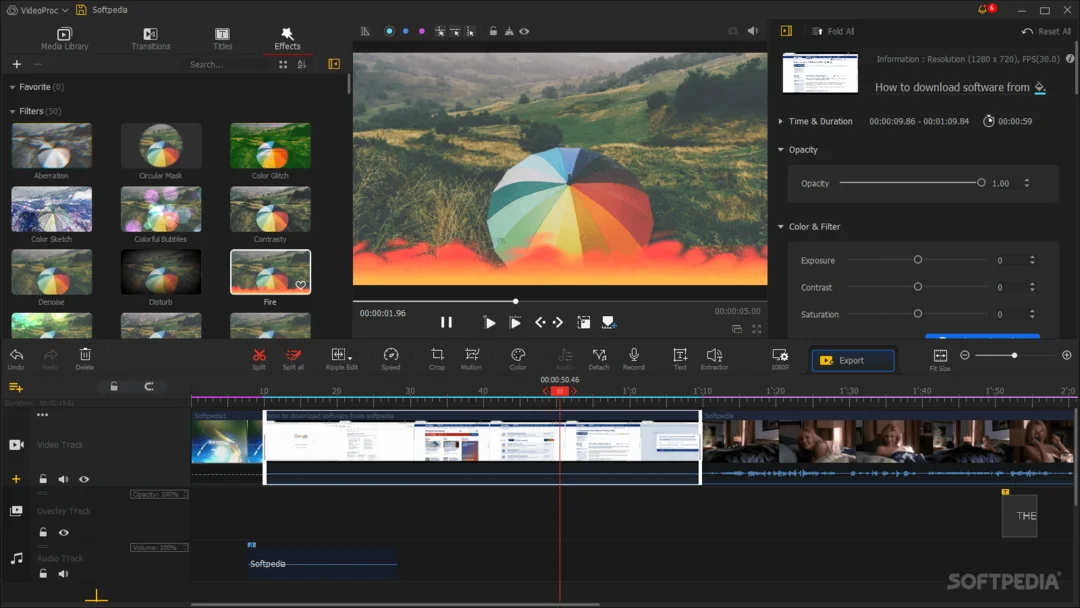Screen dimensions: 1080x608
Task: Open notifications bell icon
Action: click(984, 10)
